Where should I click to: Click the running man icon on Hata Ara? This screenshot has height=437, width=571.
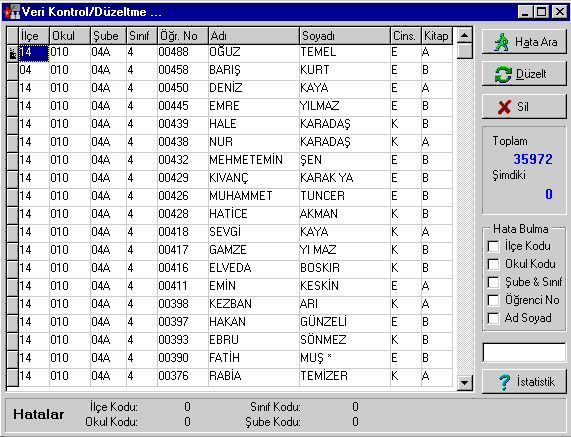[501, 42]
